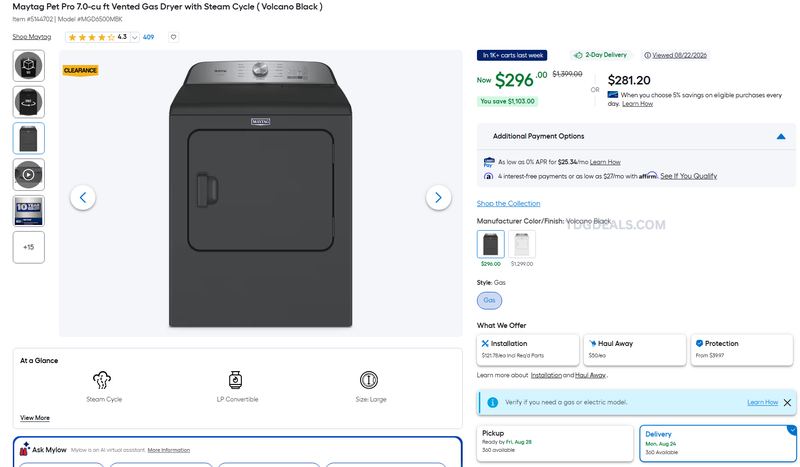The height and width of the screenshot is (467, 800).
Task: Expand the 4.3 star rating dropdown
Action: (134, 37)
